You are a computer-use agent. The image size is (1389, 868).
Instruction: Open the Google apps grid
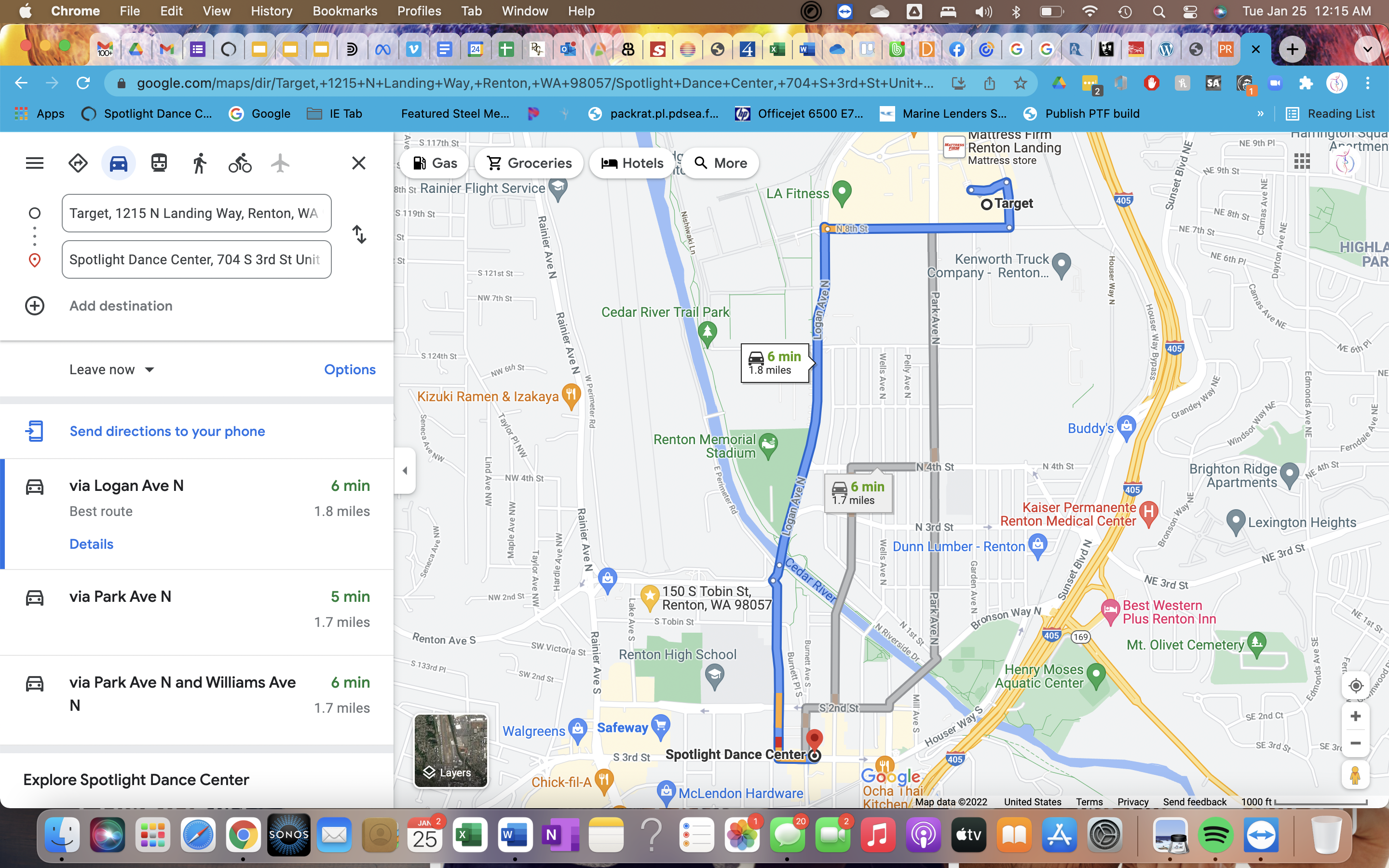(1302, 162)
